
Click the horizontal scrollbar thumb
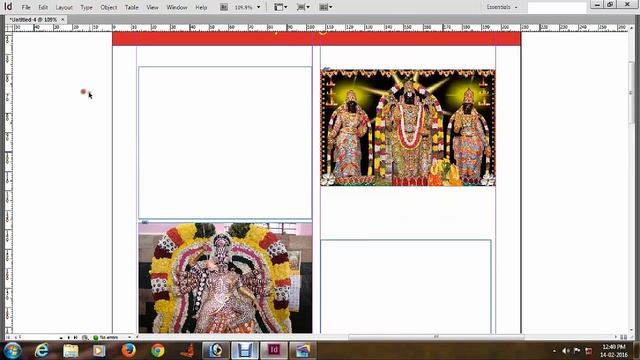pyautogui.click(x=436, y=337)
